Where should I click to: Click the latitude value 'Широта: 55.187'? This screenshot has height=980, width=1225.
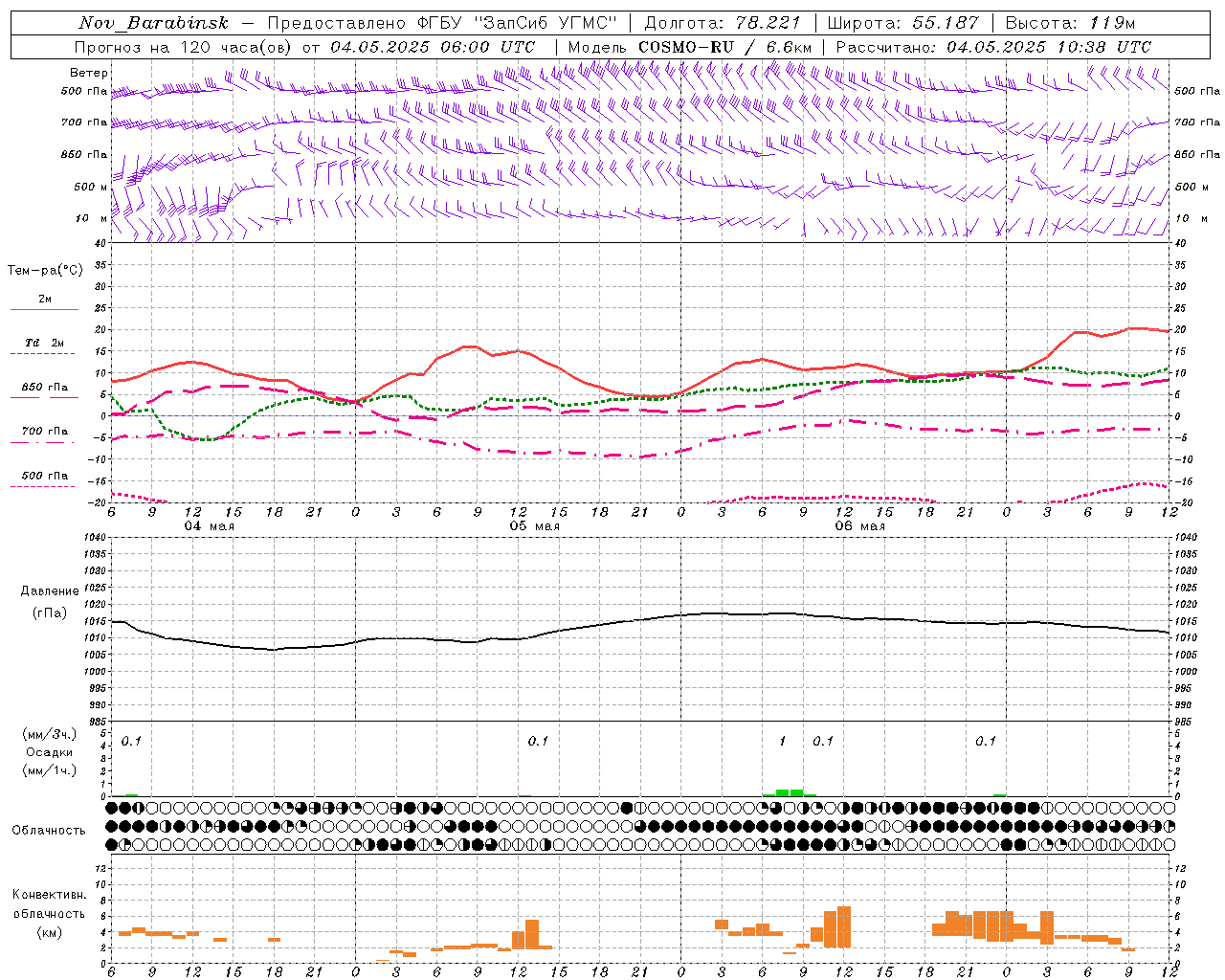coord(902,23)
